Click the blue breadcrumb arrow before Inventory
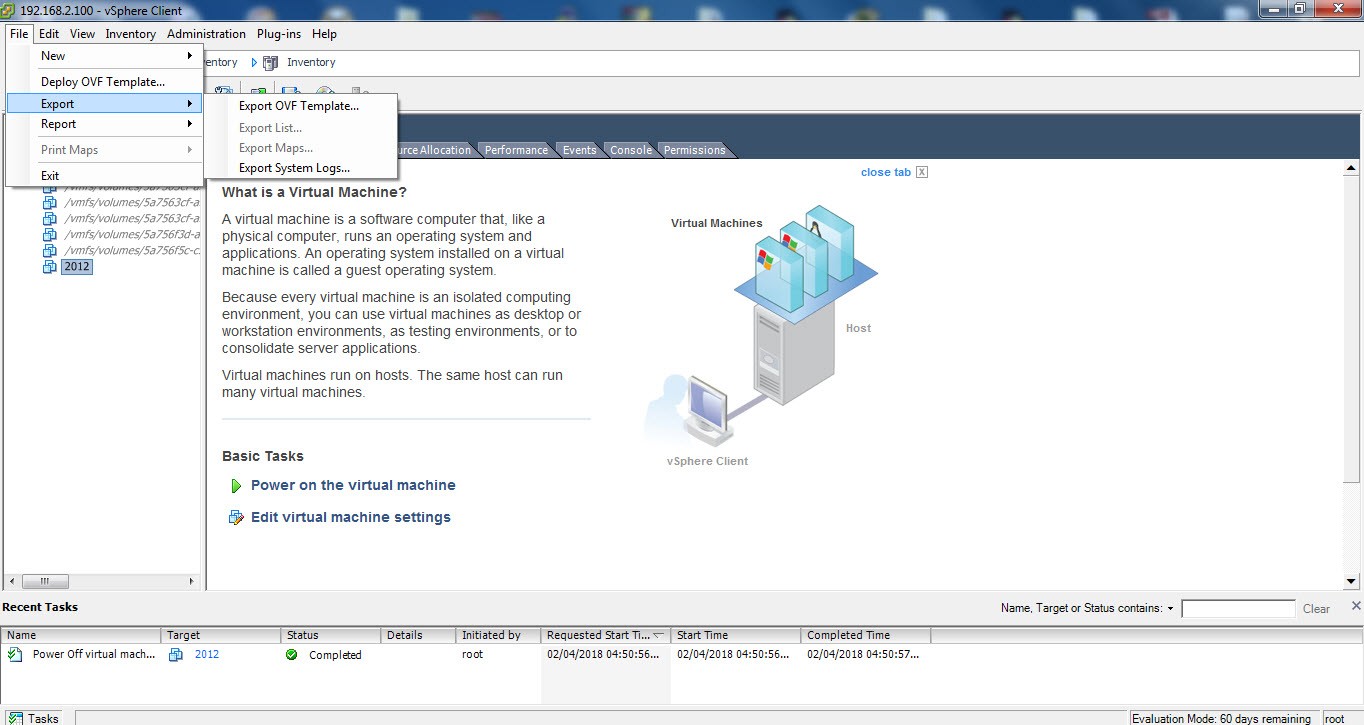 (x=254, y=62)
